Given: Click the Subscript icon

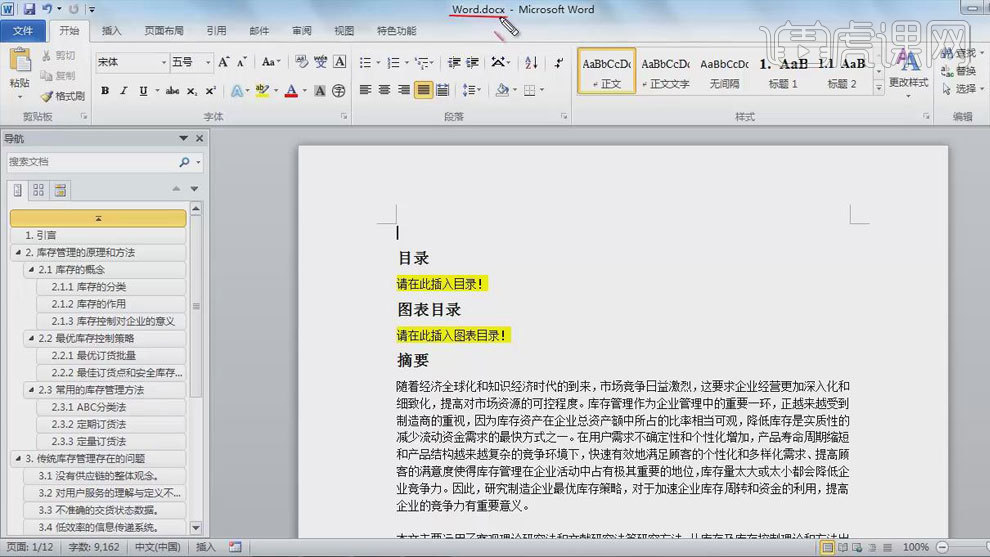Looking at the screenshot, I should (x=191, y=91).
